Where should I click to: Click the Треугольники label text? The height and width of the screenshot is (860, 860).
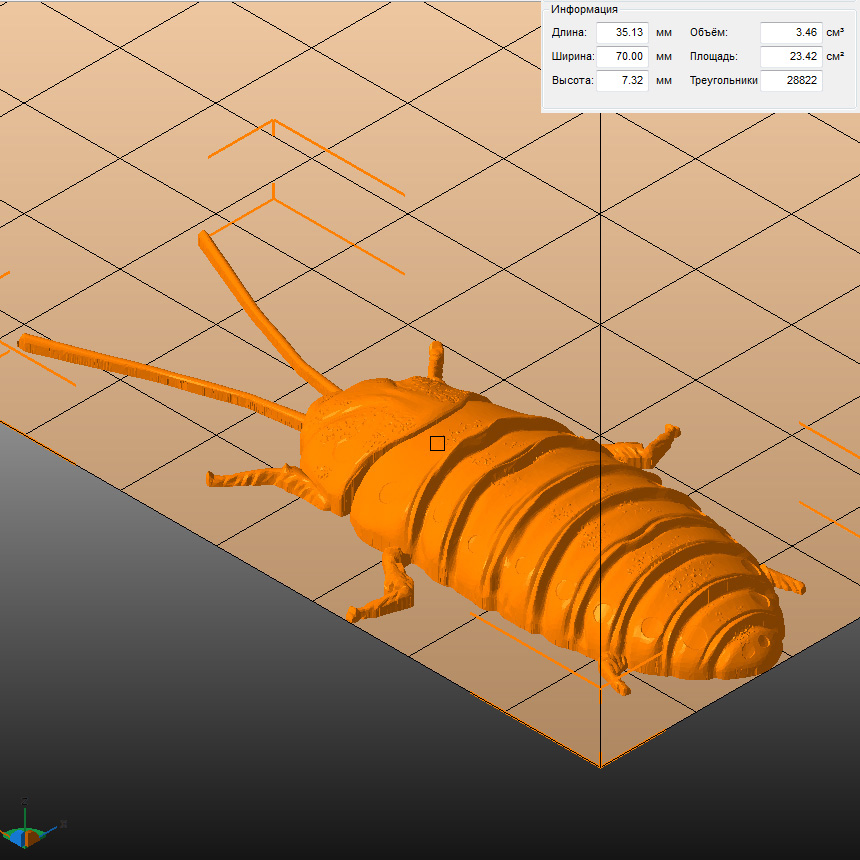pyautogui.click(x=723, y=81)
